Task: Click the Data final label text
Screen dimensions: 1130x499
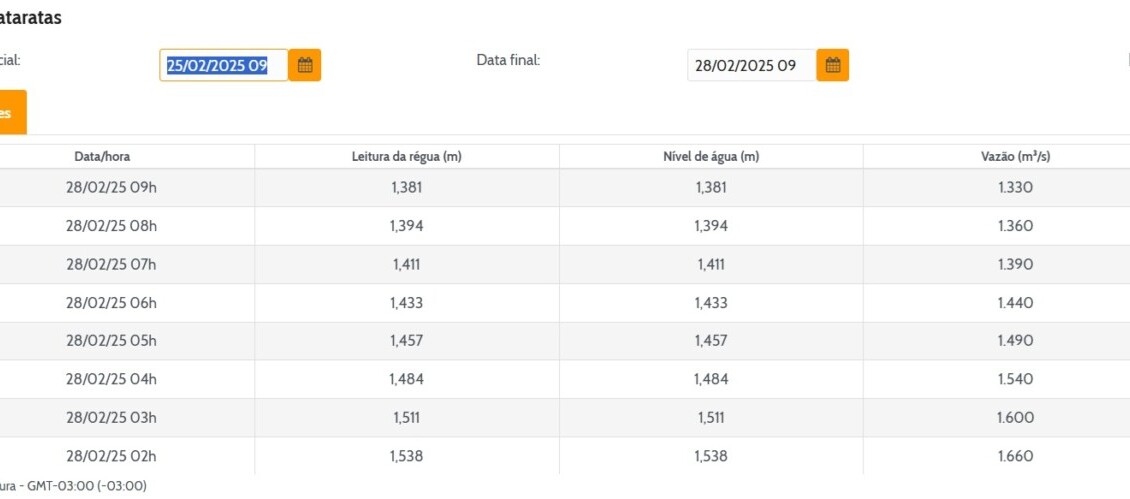Action: pyautogui.click(x=508, y=60)
